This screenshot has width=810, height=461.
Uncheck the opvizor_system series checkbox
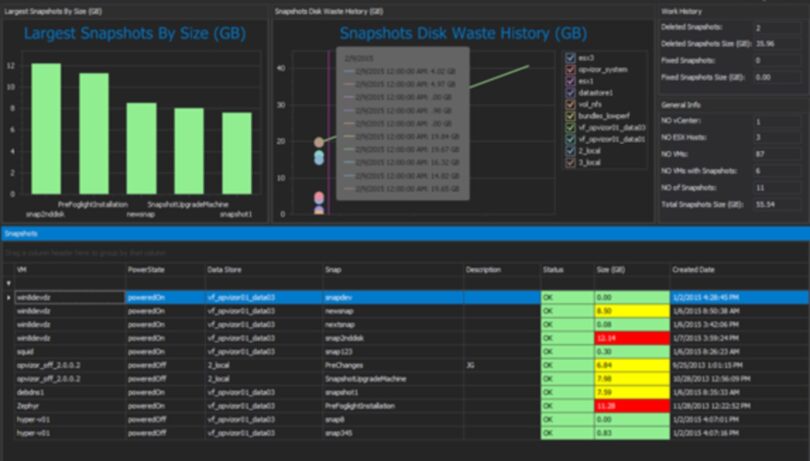coord(570,69)
